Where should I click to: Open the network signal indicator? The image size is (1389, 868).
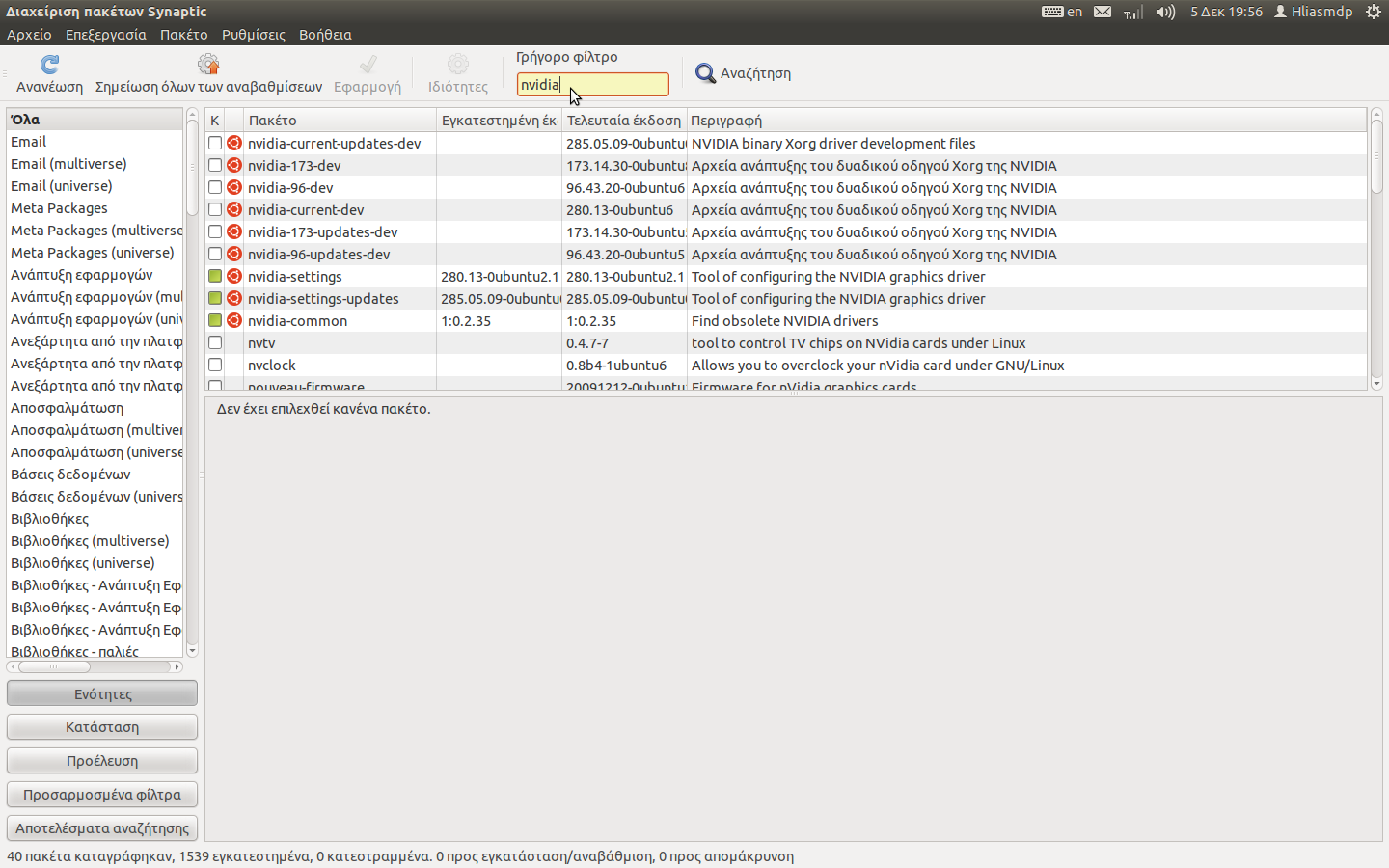1133,12
